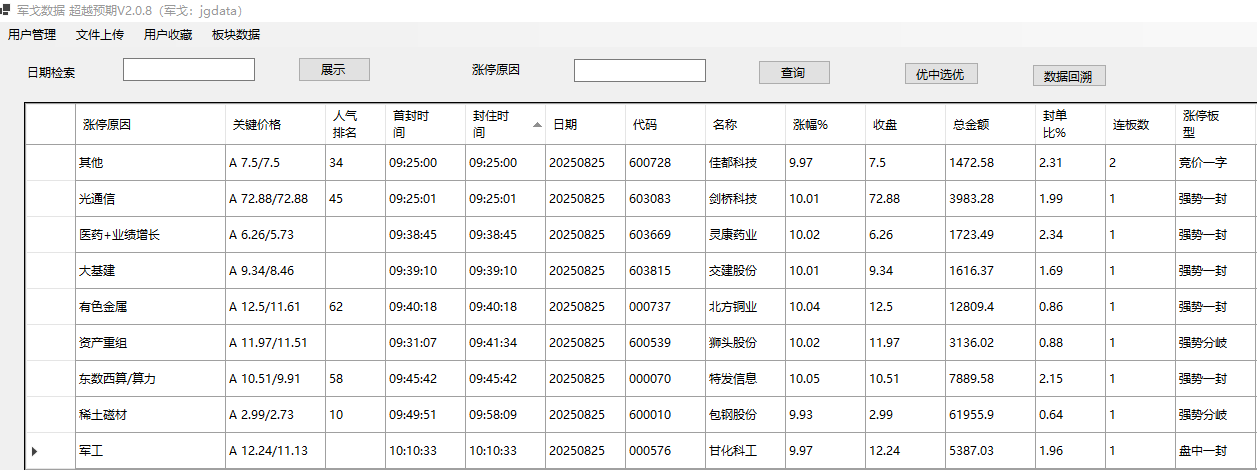Screen dimensions: 1257x470
Task: Focus the 日期检索 text box
Action: (x=189, y=70)
